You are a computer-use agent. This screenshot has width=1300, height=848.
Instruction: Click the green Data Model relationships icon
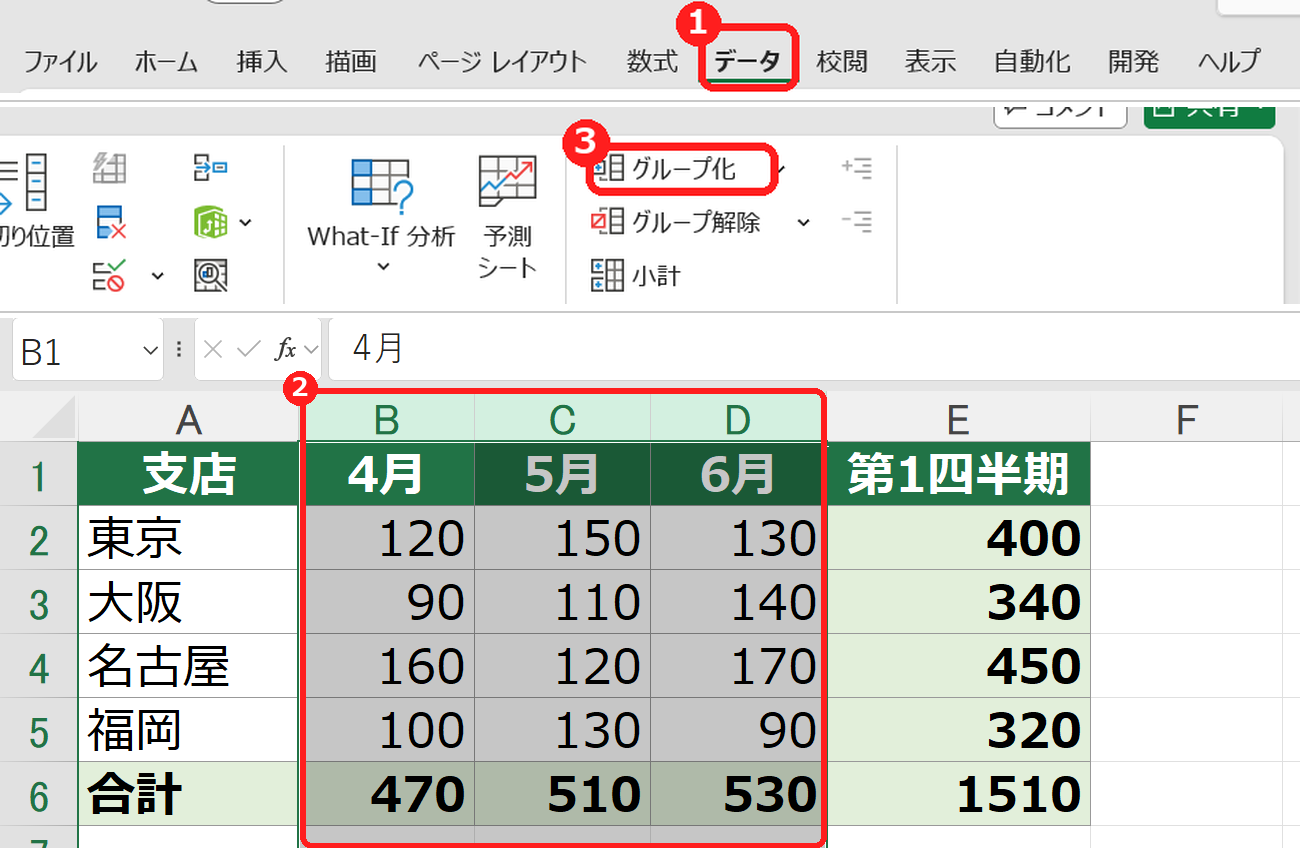(210, 221)
